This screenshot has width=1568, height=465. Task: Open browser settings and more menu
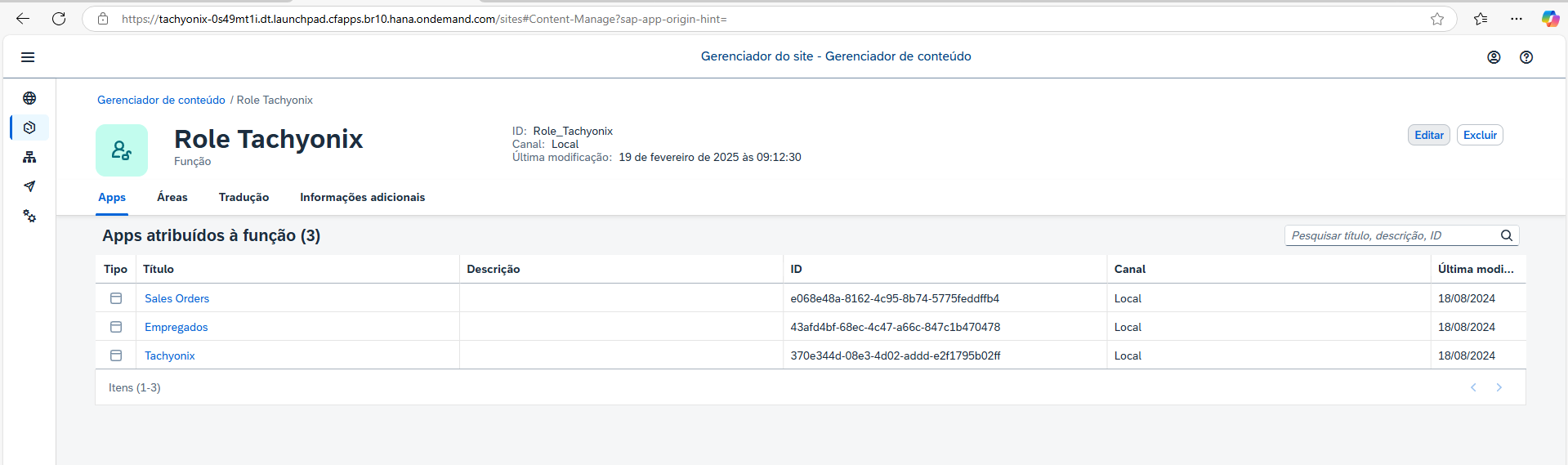[x=1517, y=19]
